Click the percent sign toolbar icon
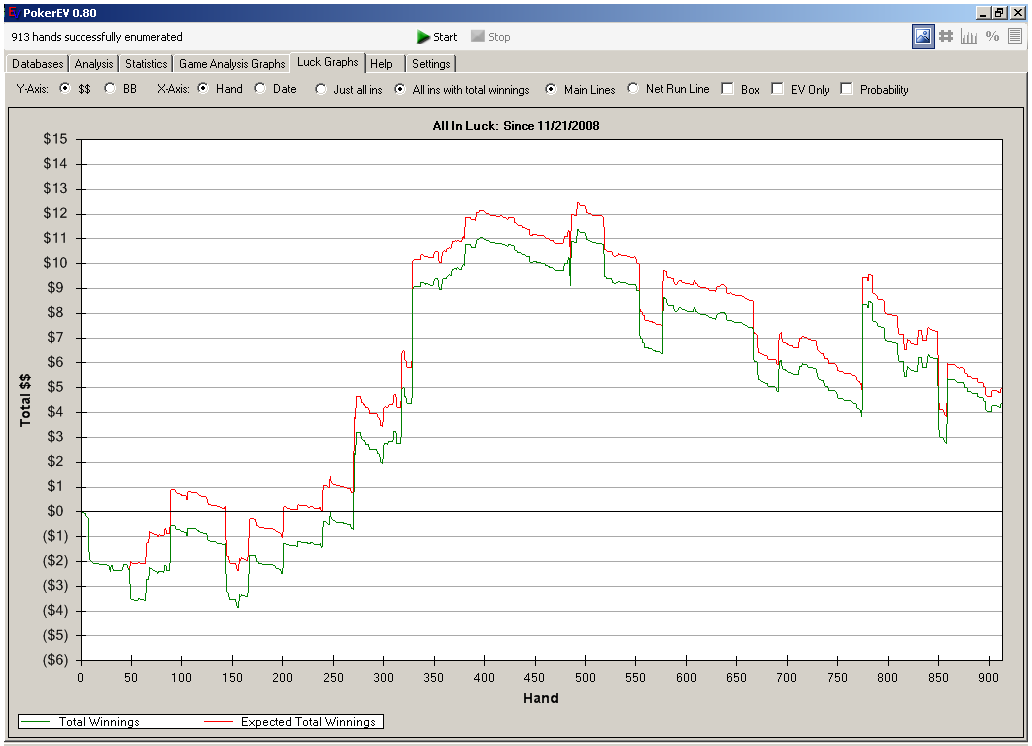 point(992,36)
